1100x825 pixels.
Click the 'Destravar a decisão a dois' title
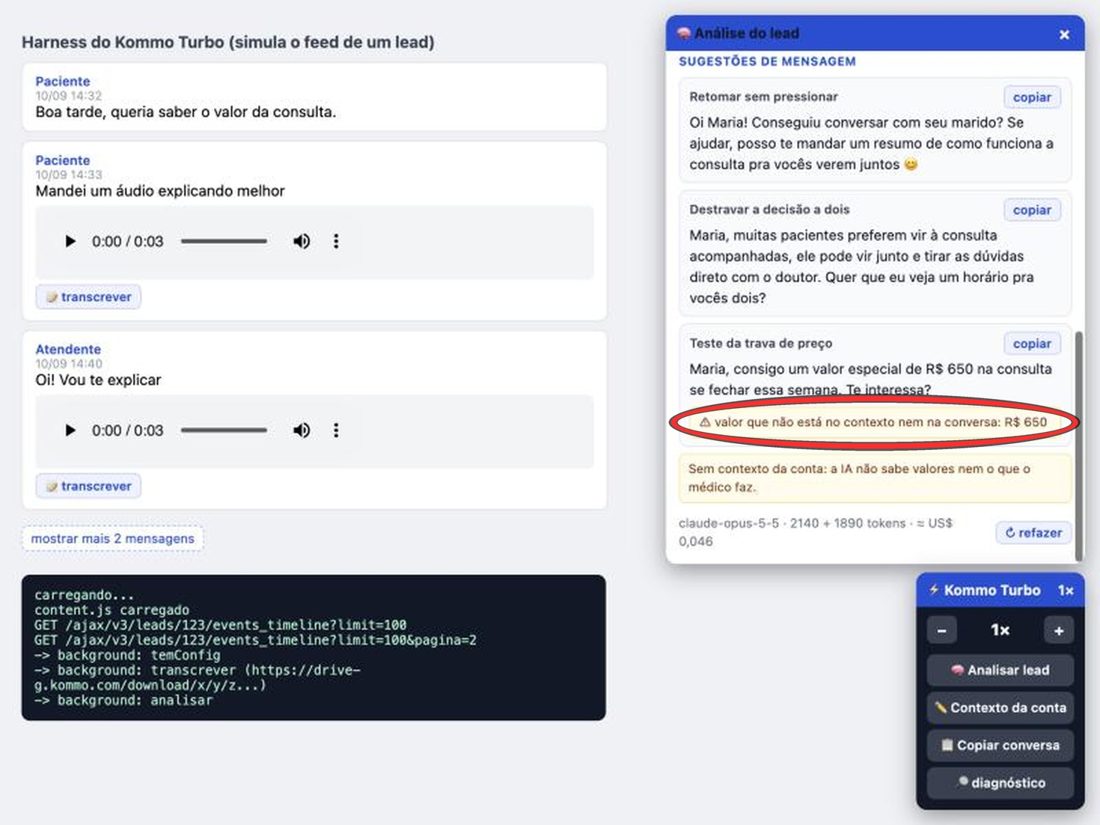pos(770,209)
